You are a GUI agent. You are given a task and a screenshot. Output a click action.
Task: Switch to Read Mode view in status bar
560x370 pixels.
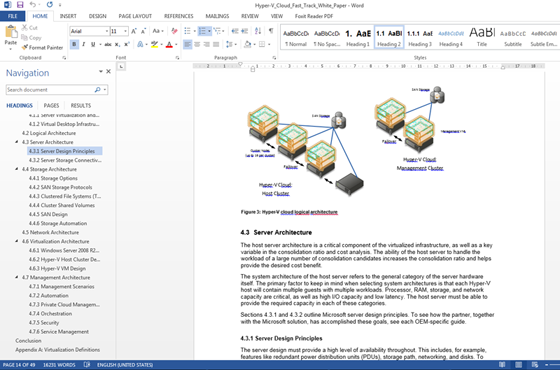[x=502, y=365]
